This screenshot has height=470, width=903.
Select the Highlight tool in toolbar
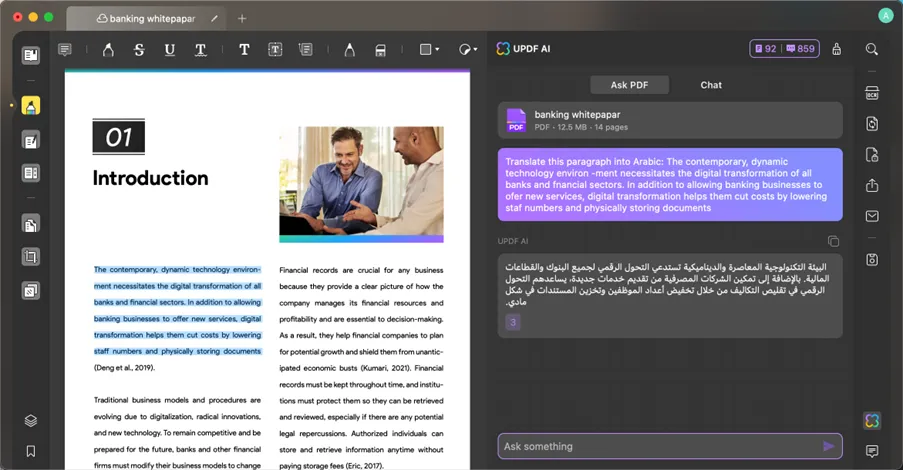108,50
